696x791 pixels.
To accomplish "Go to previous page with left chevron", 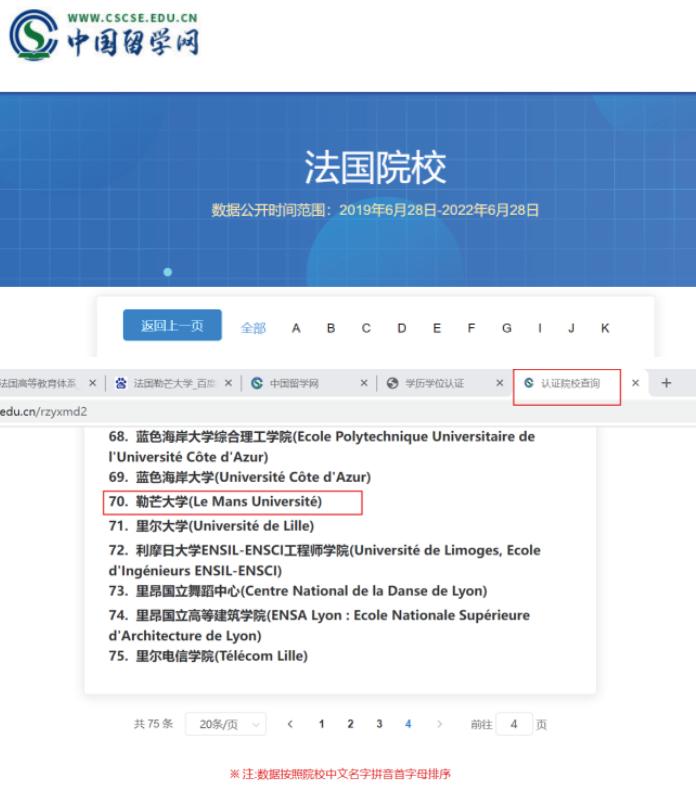I will pyautogui.click(x=290, y=724).
